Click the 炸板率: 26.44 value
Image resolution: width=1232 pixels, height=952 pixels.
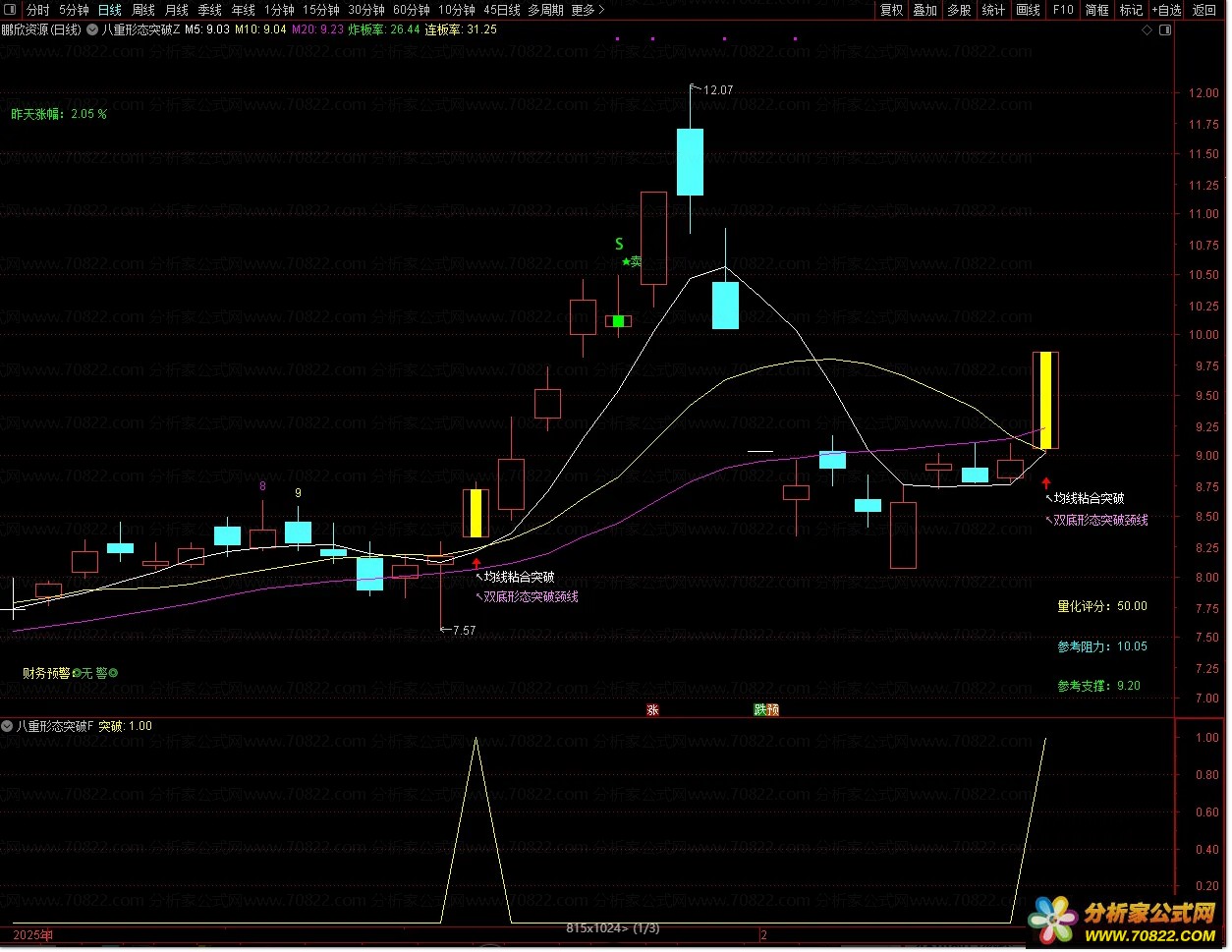point(384,29)
